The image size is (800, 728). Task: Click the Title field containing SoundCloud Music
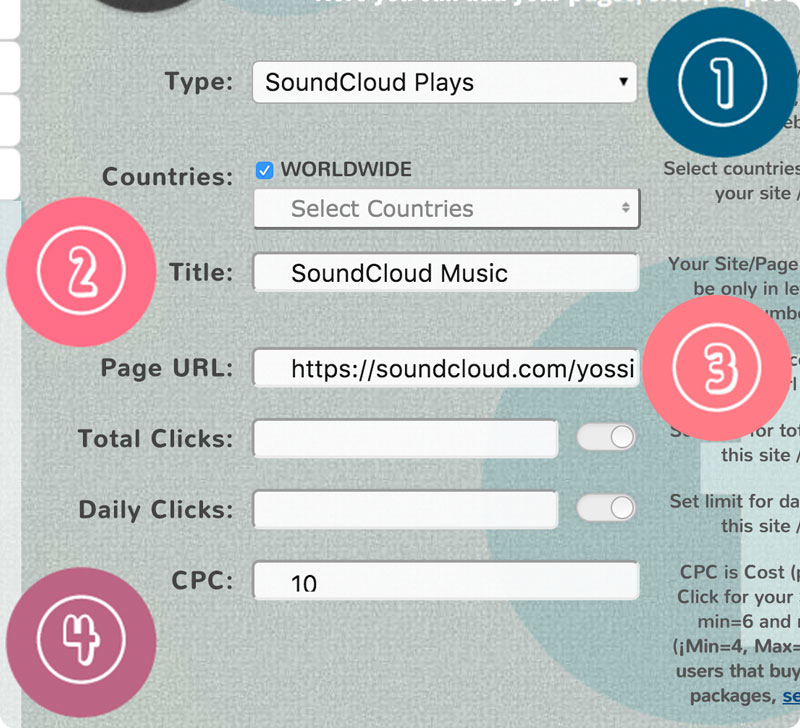[x=445, y=272]
